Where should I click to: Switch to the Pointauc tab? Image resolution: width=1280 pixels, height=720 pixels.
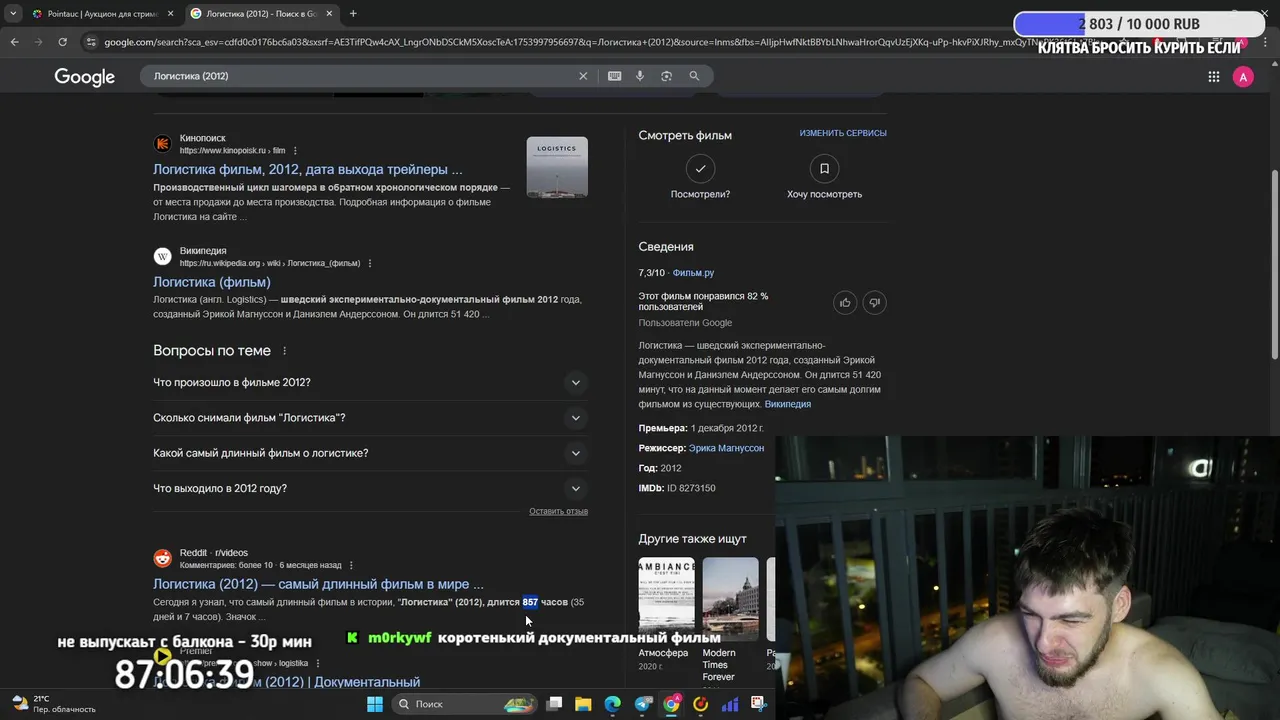click(100, 13)
